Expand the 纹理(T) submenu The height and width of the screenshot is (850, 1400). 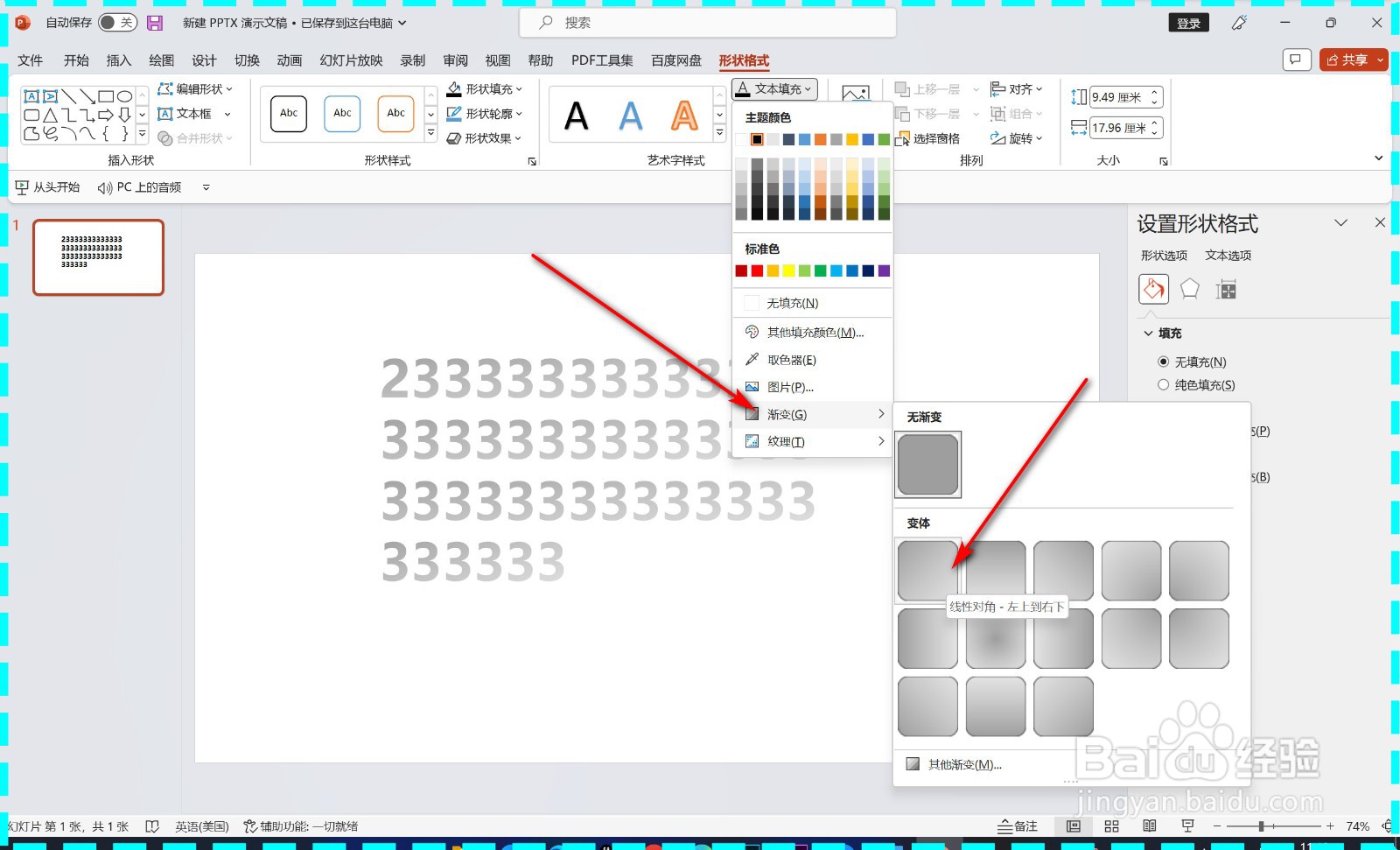point(812,441)
